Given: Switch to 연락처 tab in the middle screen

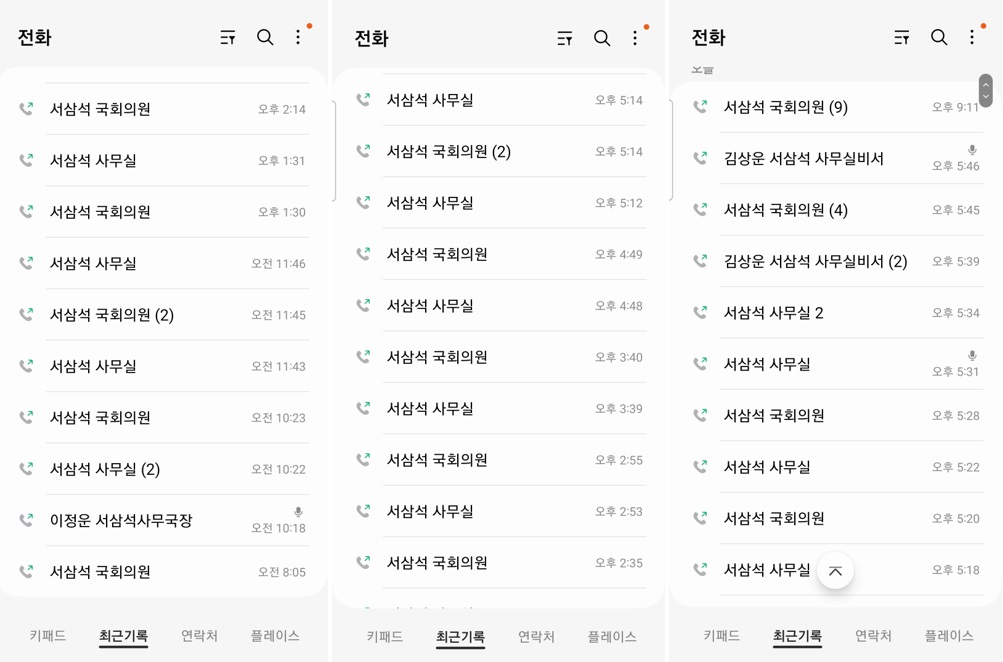Looking at the screenshot, I should 536,636.
